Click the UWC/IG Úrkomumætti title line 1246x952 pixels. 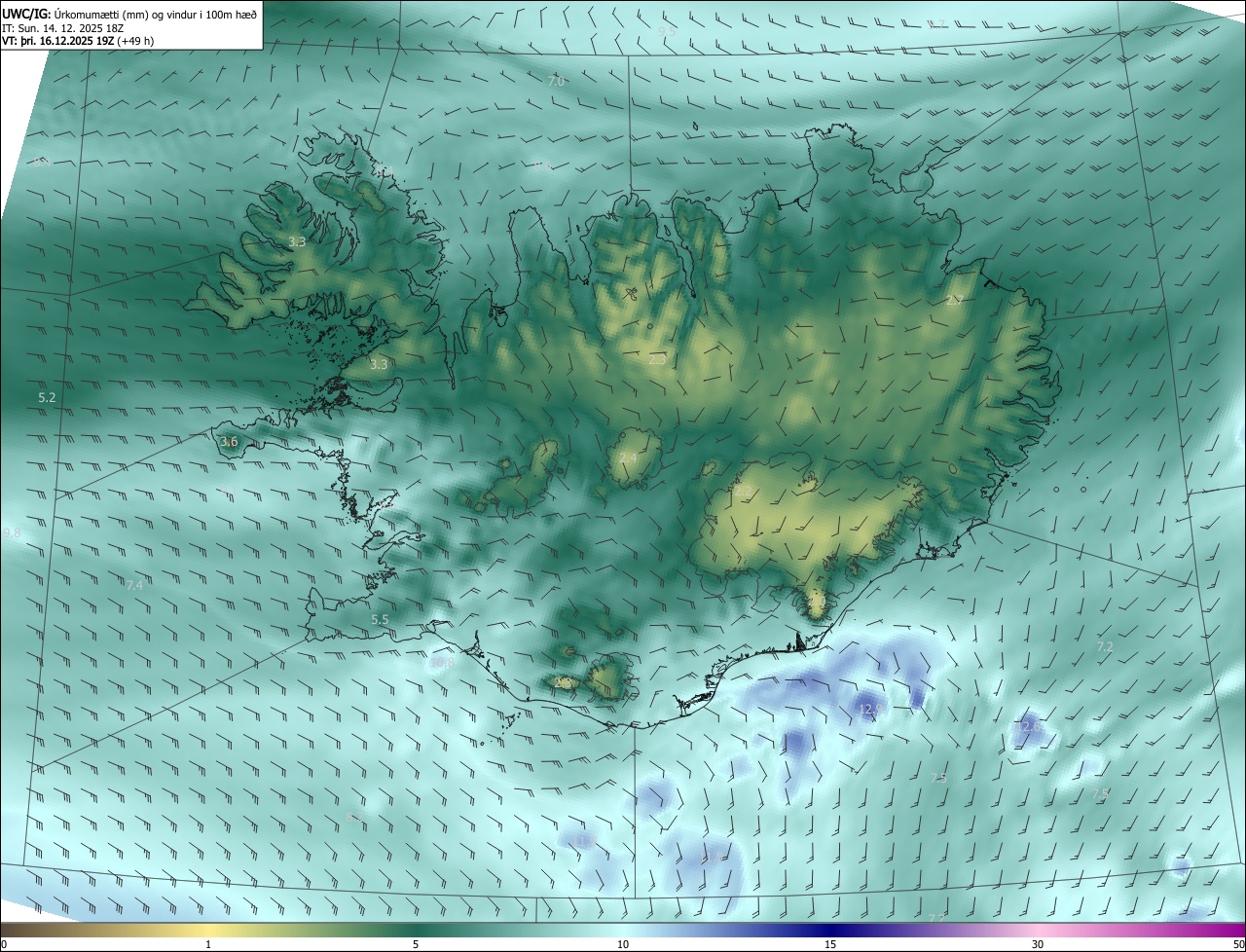129,14
